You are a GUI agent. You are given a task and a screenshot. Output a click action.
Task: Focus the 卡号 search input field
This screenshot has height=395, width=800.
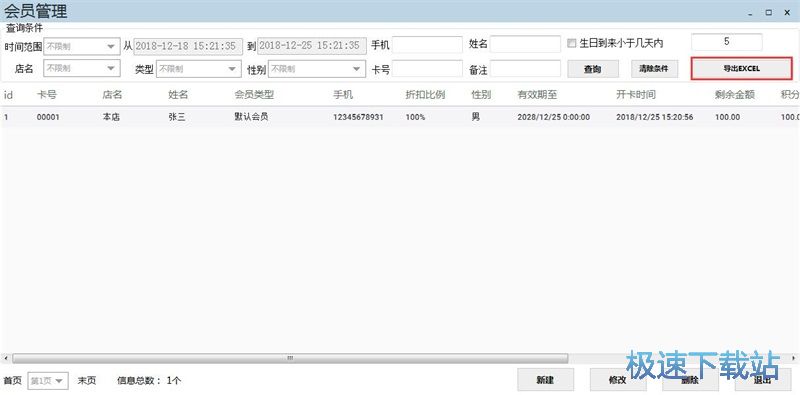tap(428, 69)
